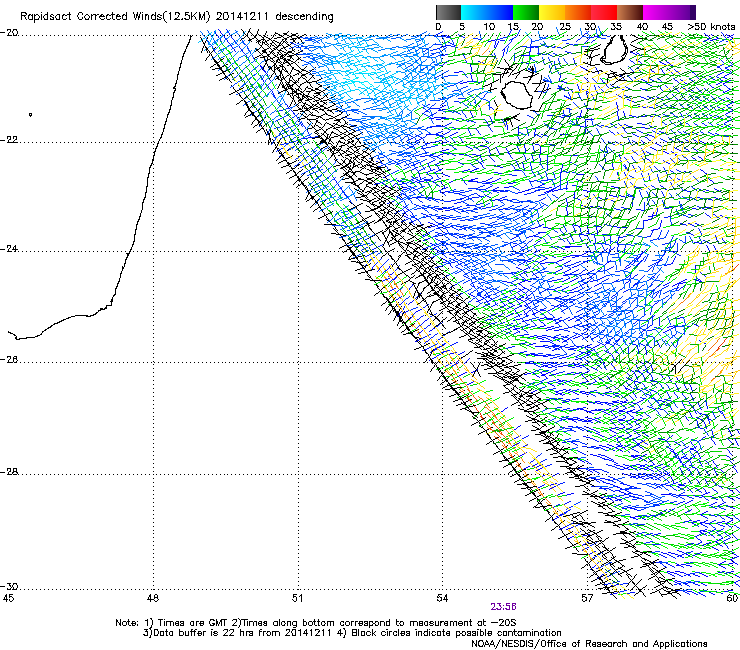
Task: Click the -30 latitude axis label
Action: pyautogui.click(x=10, y=586)
